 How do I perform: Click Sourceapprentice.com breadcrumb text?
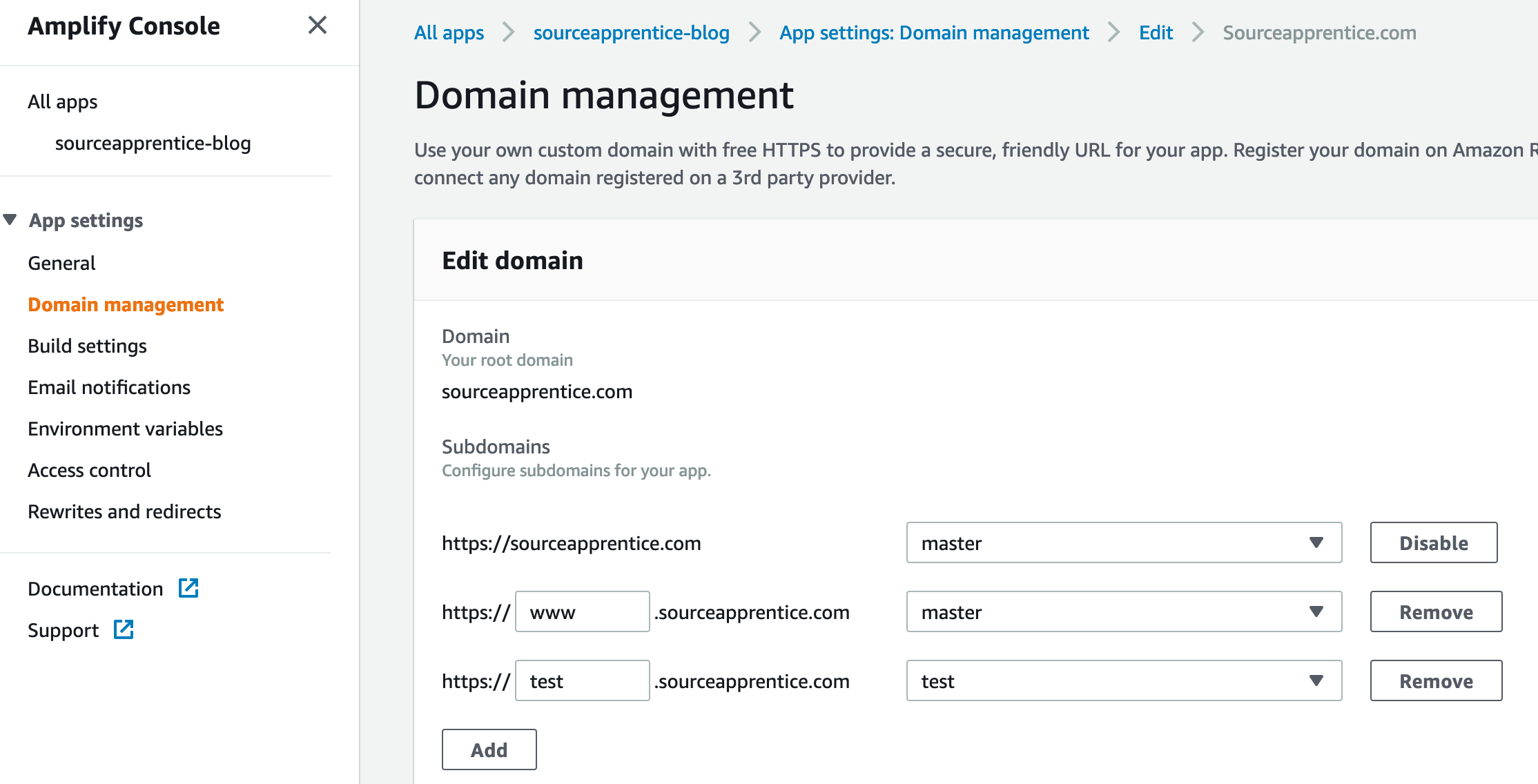pyautogui.click(x=1320, y=32)
